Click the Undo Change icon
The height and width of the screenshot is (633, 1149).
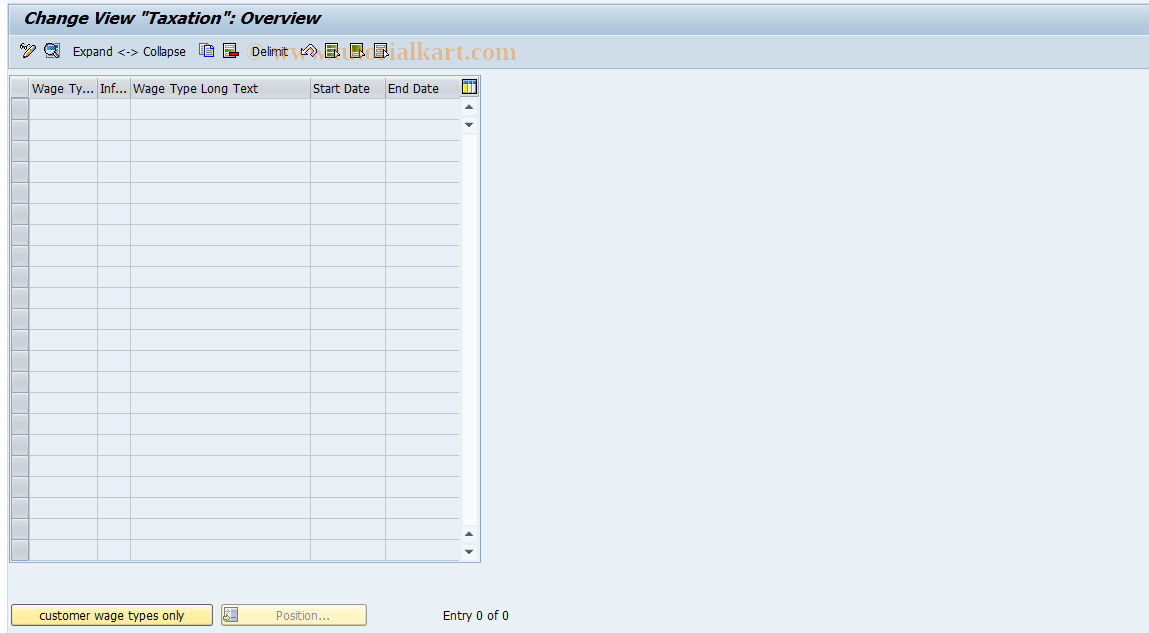click(309, 51)
